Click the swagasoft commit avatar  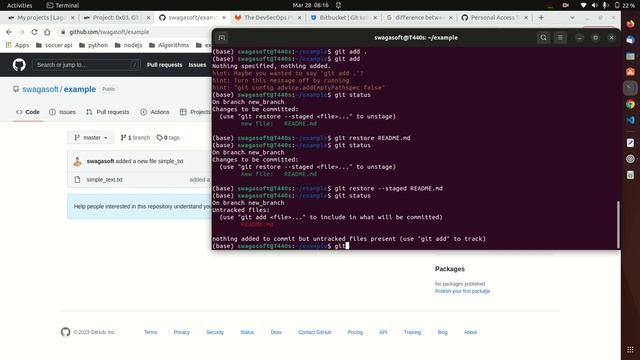tap(78, 161)
